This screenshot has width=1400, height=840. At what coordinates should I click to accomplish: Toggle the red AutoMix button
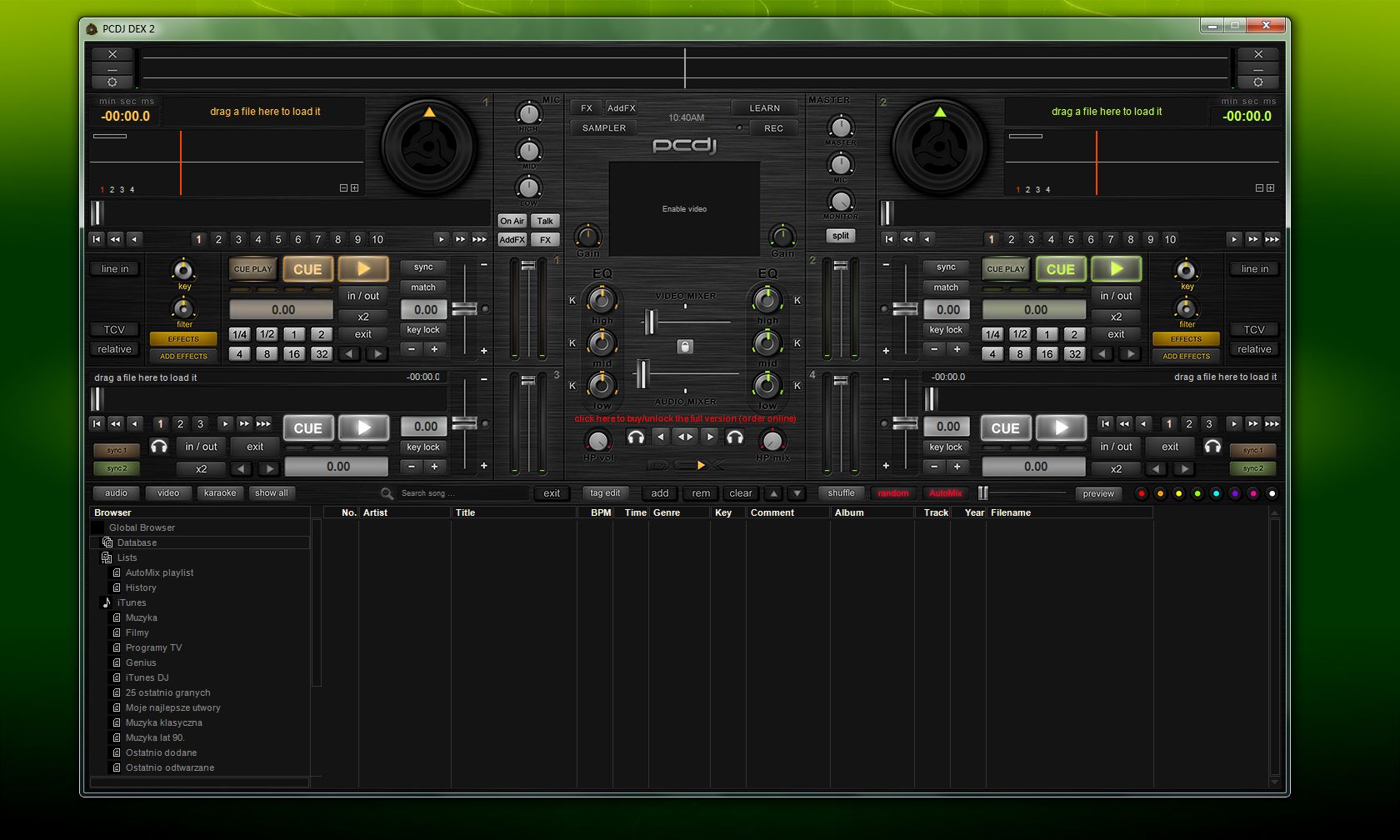click(946, 493)
